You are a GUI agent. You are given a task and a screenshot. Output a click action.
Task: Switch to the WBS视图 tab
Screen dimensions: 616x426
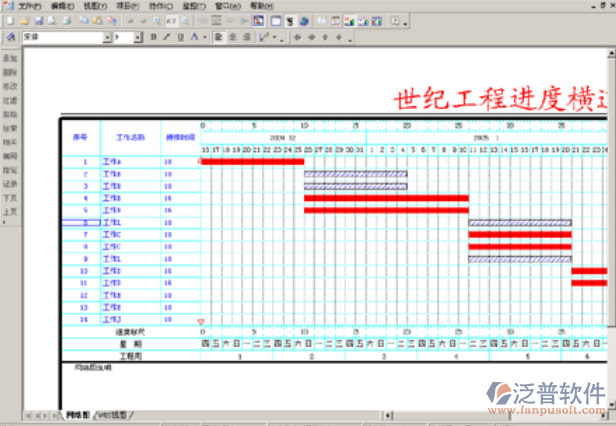pos(112,414)
